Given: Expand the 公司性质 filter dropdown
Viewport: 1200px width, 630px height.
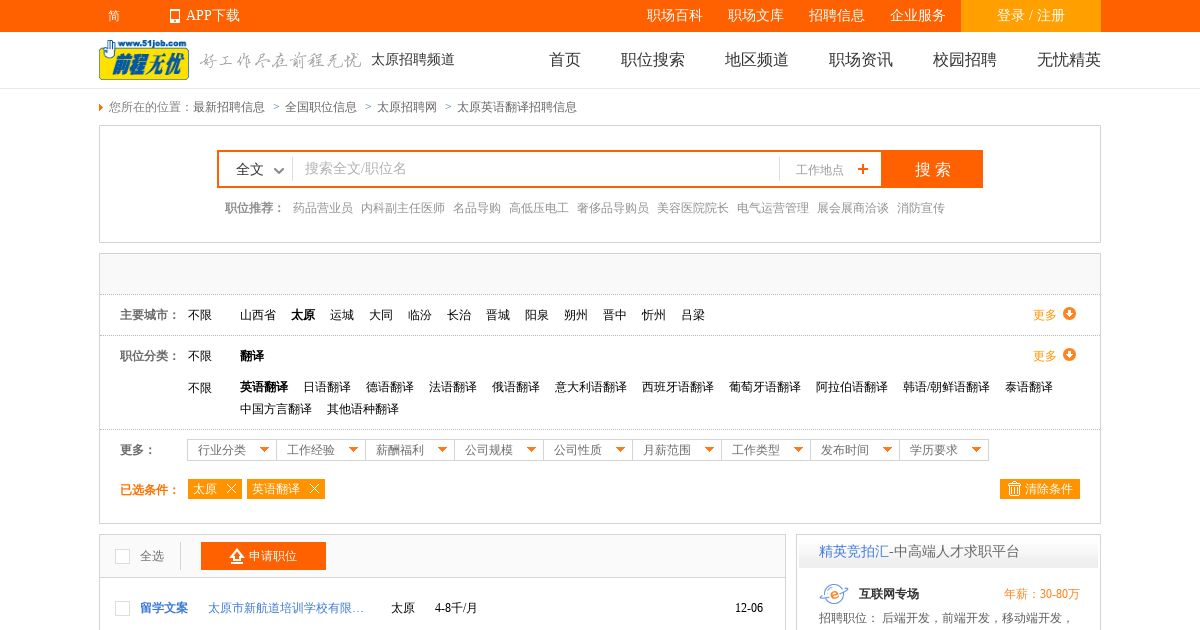Looking at the screenshot, I should (588, 450).
